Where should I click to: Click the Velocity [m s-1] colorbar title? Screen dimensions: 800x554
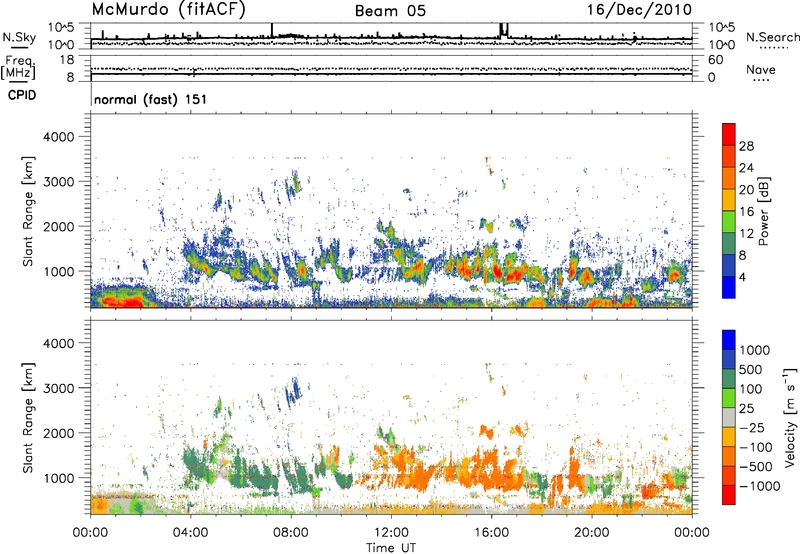790,418
